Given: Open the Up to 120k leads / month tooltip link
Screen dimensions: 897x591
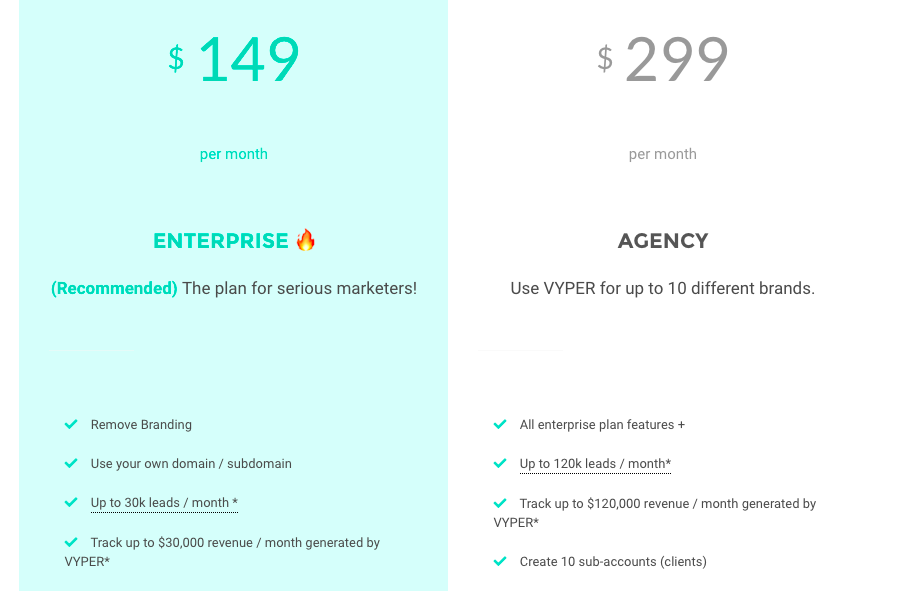Looking at the screenshot, I should 595,464.
